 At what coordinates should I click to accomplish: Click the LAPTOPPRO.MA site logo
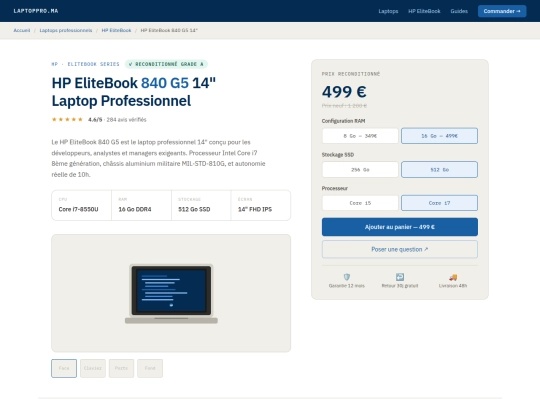[x=36, y=11]
